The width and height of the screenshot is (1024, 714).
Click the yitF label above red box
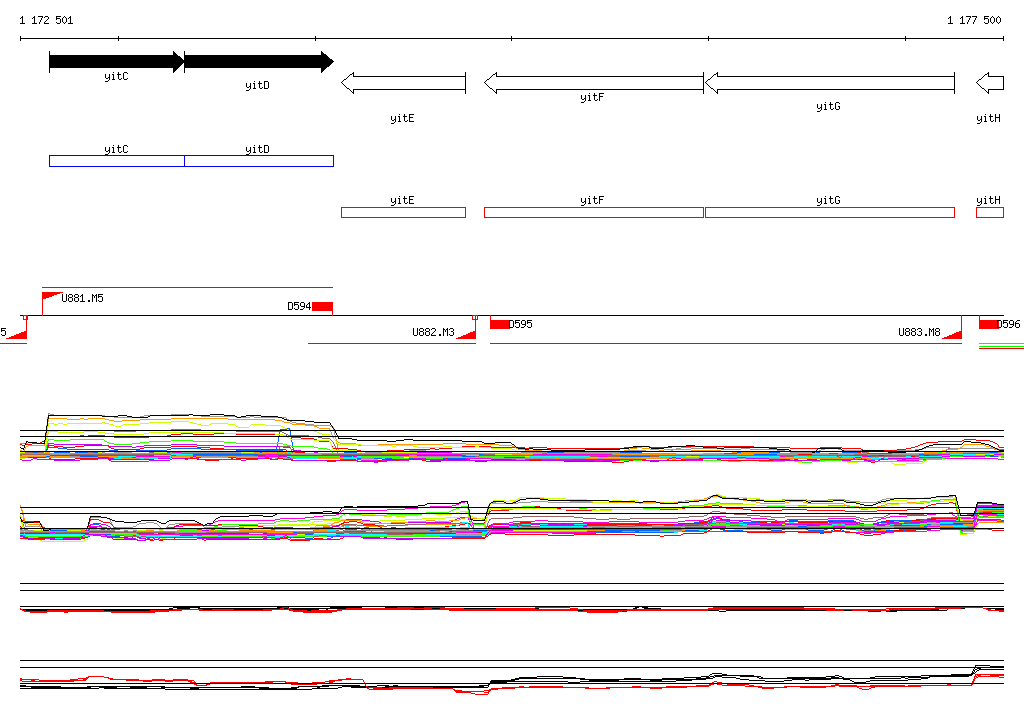tap(592, 201)
